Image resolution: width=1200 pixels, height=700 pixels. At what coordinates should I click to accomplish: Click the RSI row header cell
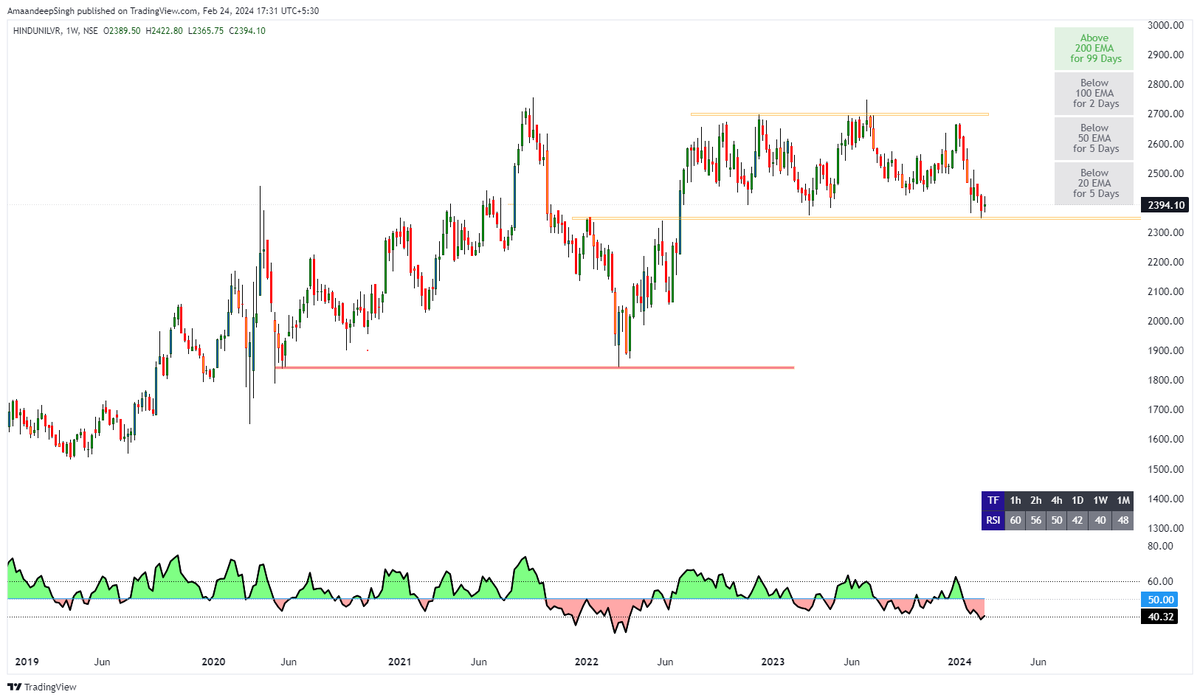(x=993, y=519)
